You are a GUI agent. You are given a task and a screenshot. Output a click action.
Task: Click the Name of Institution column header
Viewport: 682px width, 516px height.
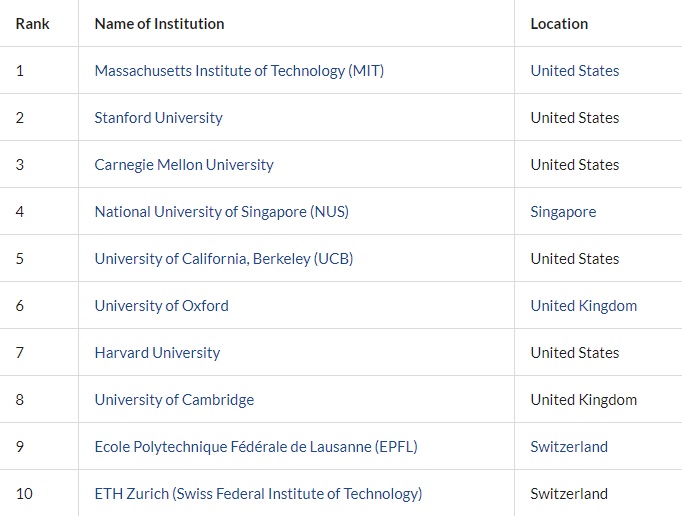pos(159,23)
